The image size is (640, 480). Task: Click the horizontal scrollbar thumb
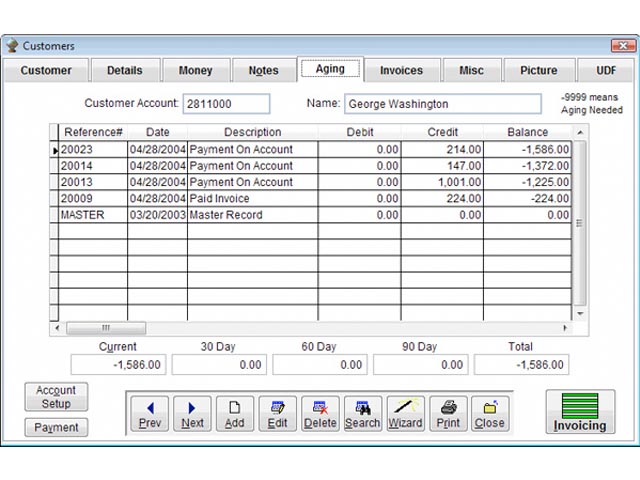click(106, 328)
